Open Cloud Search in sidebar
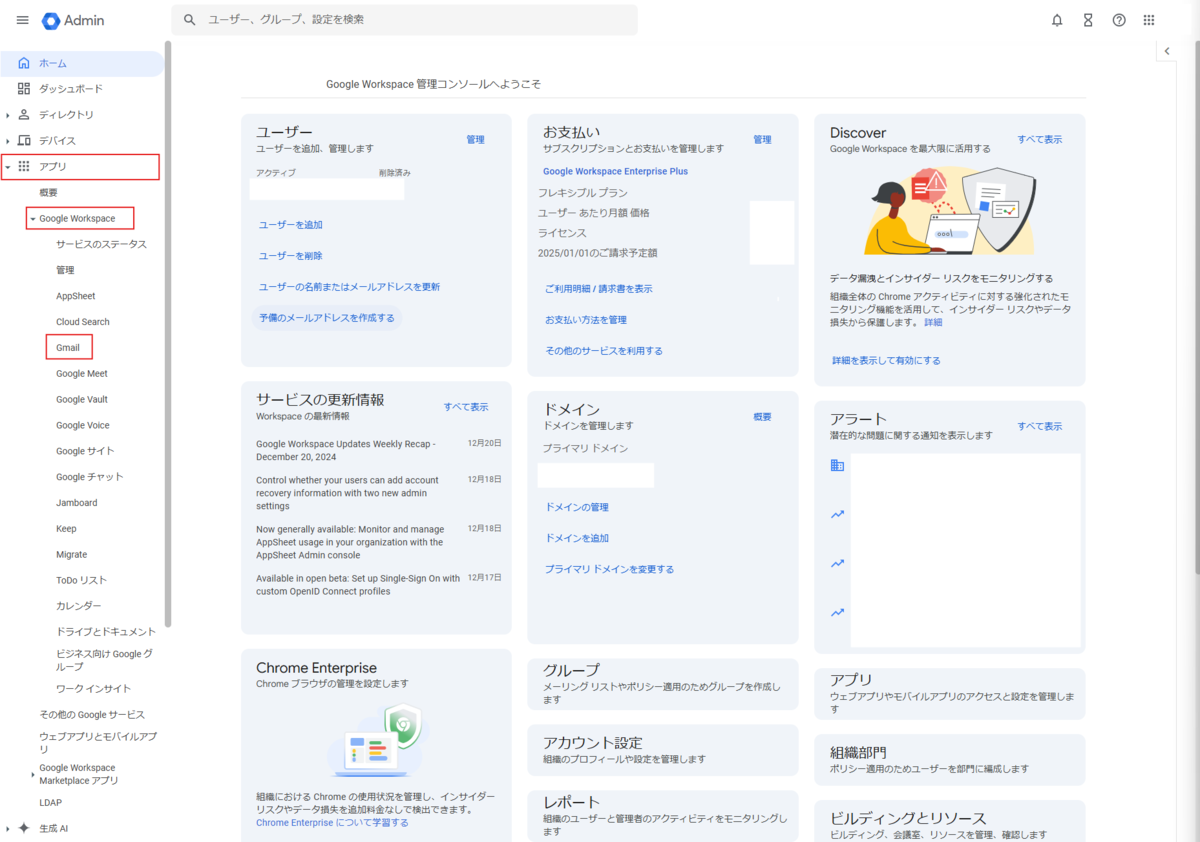 (x=83, y=322)
